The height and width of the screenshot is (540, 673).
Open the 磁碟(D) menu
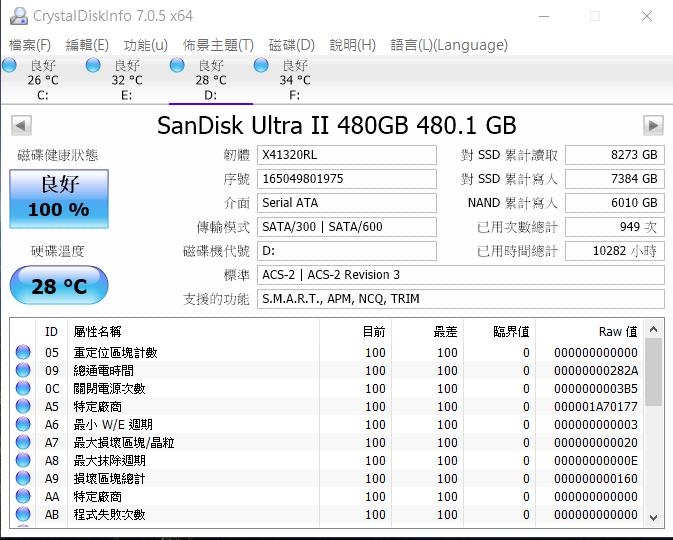coord(291,45)
